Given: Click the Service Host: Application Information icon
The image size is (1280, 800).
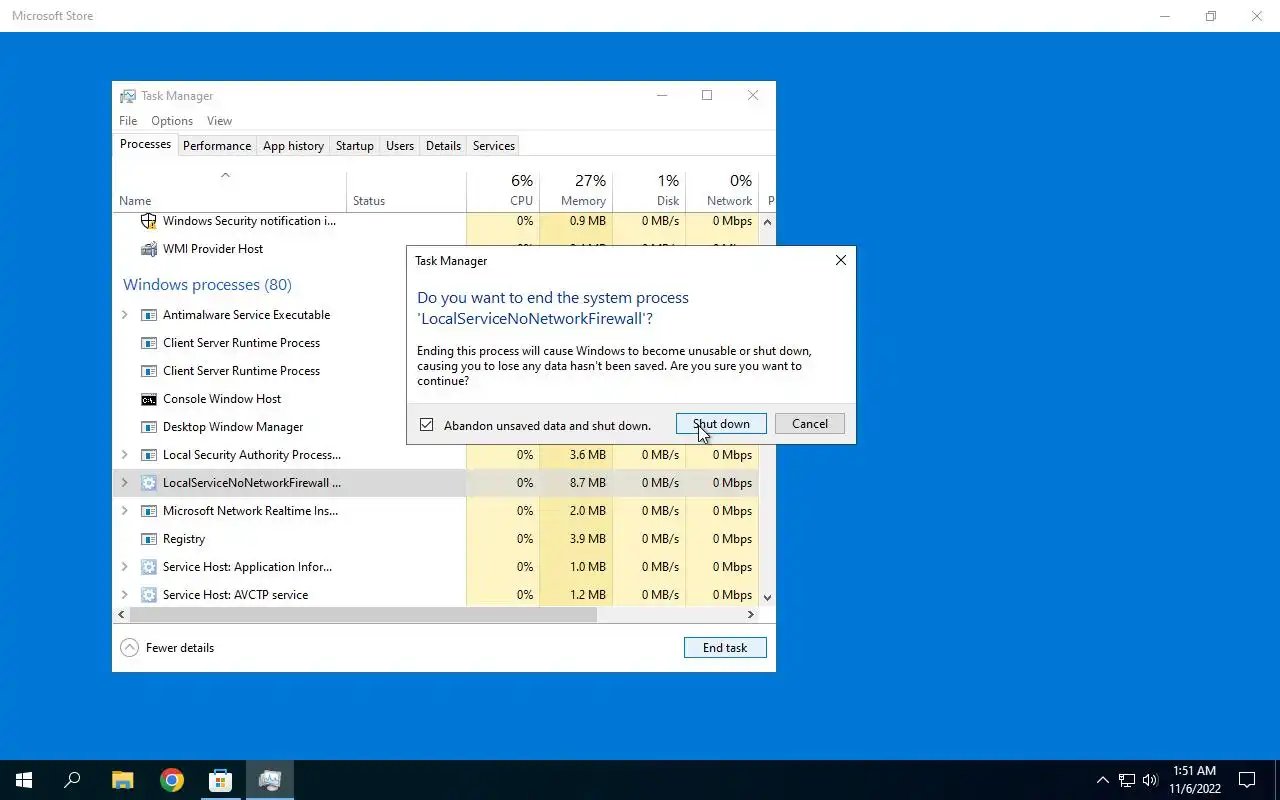Looking at the screenshot, I should coord(149,567).
